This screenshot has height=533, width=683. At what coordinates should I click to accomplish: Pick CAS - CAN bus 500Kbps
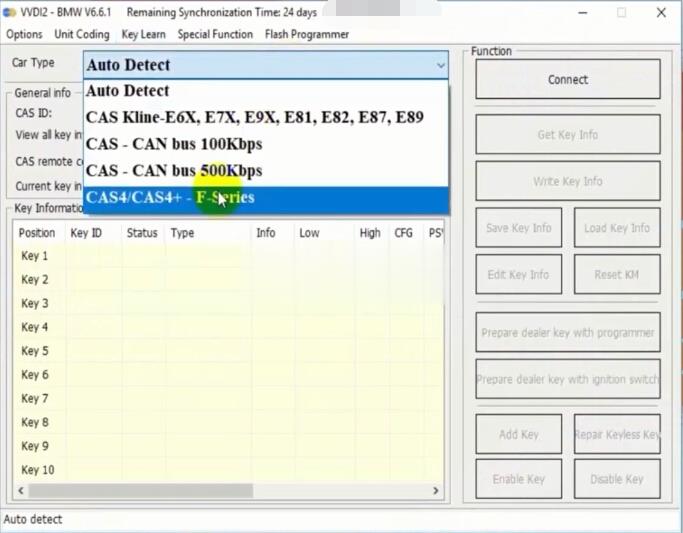click(266, 171)
